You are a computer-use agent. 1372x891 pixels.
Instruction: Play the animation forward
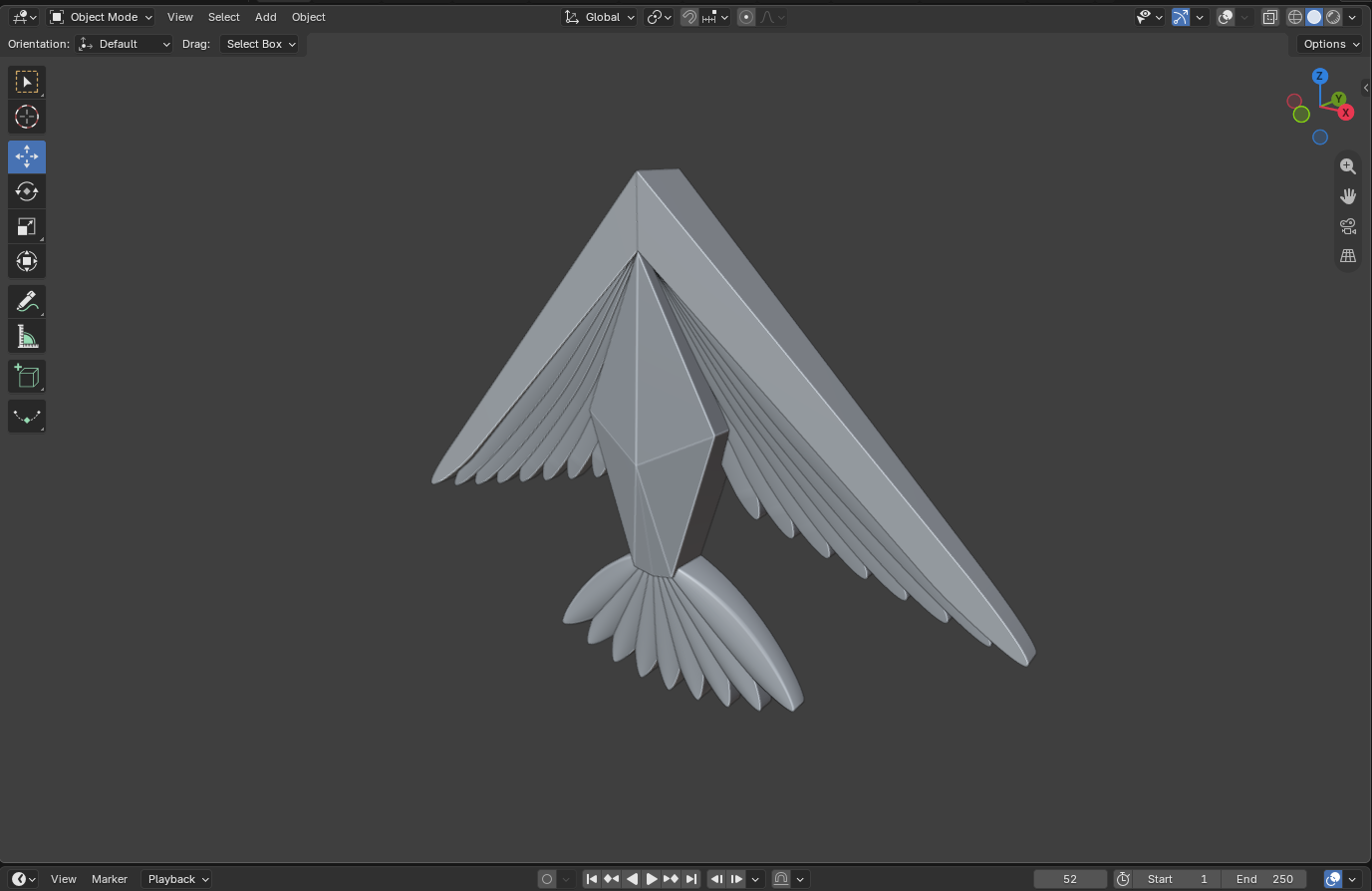(652, 879)
